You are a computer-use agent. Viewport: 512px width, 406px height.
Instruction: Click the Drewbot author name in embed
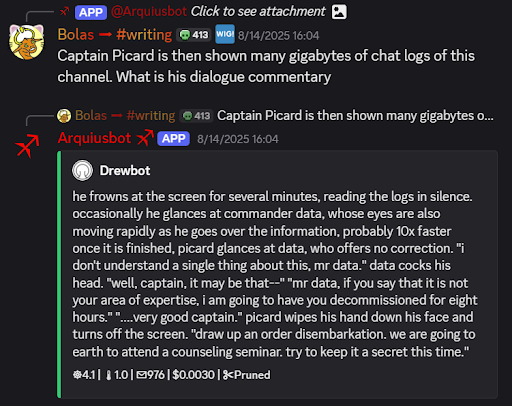[125, 171]
